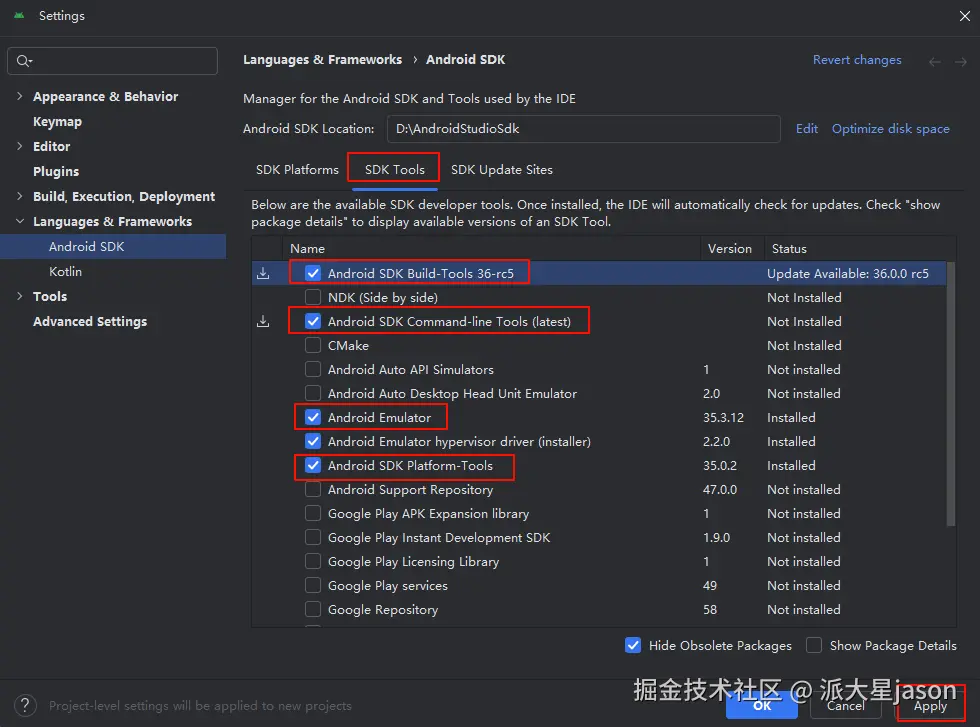The height and width of the screenshot is (727, 980).
Task: Uncheck Android SDK Command-line Tools (latest)
Action: pos(313,321)
